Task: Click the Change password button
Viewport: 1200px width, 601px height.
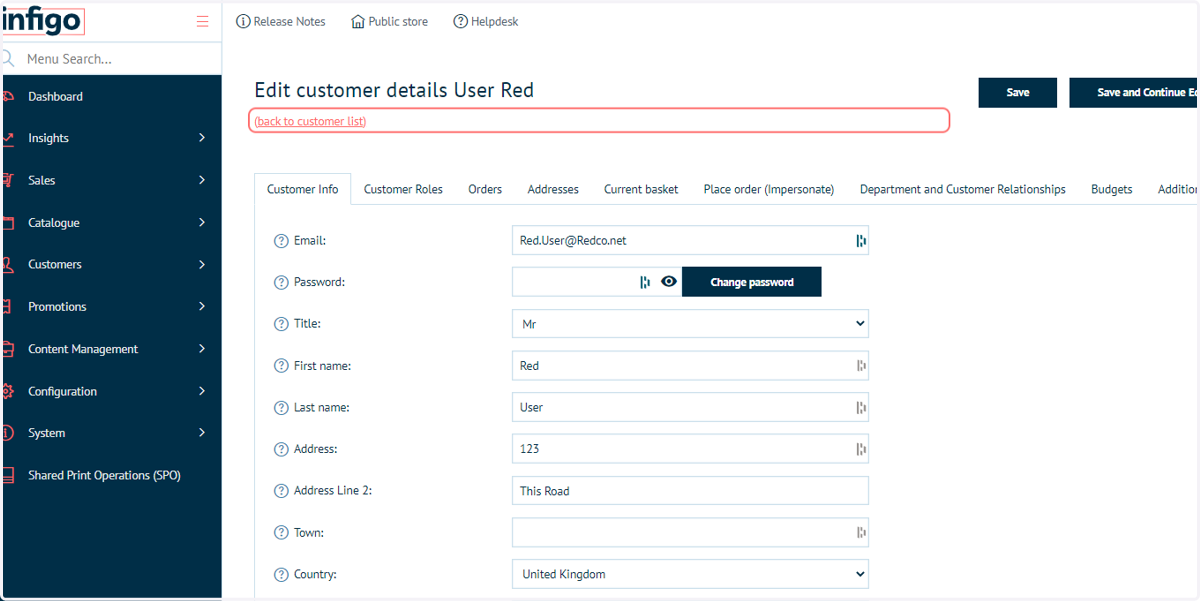Action: point(752,282)
